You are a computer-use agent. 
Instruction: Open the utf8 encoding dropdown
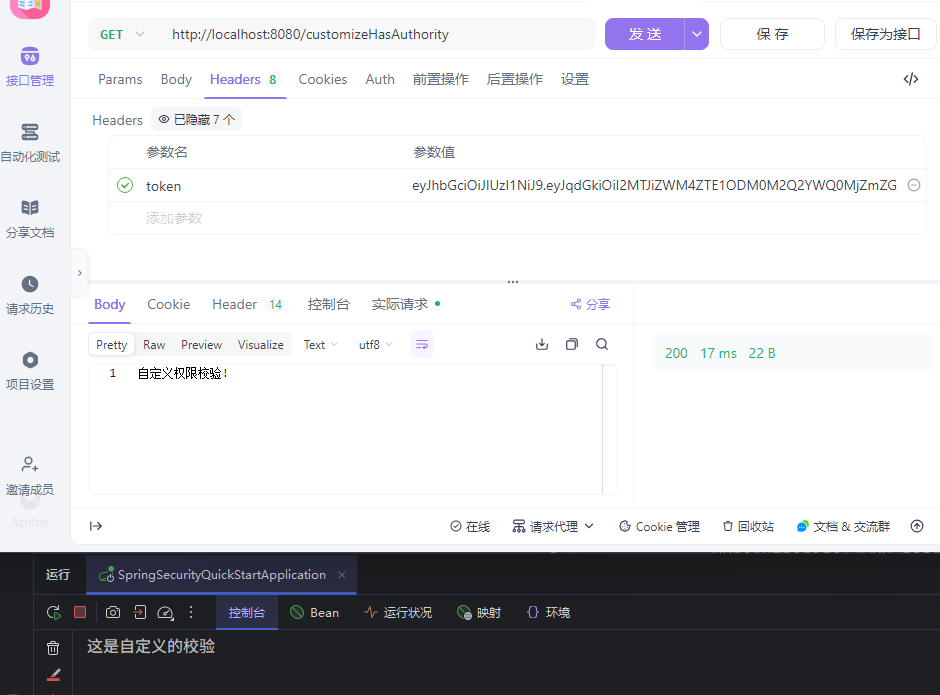[x=376, y=344]
